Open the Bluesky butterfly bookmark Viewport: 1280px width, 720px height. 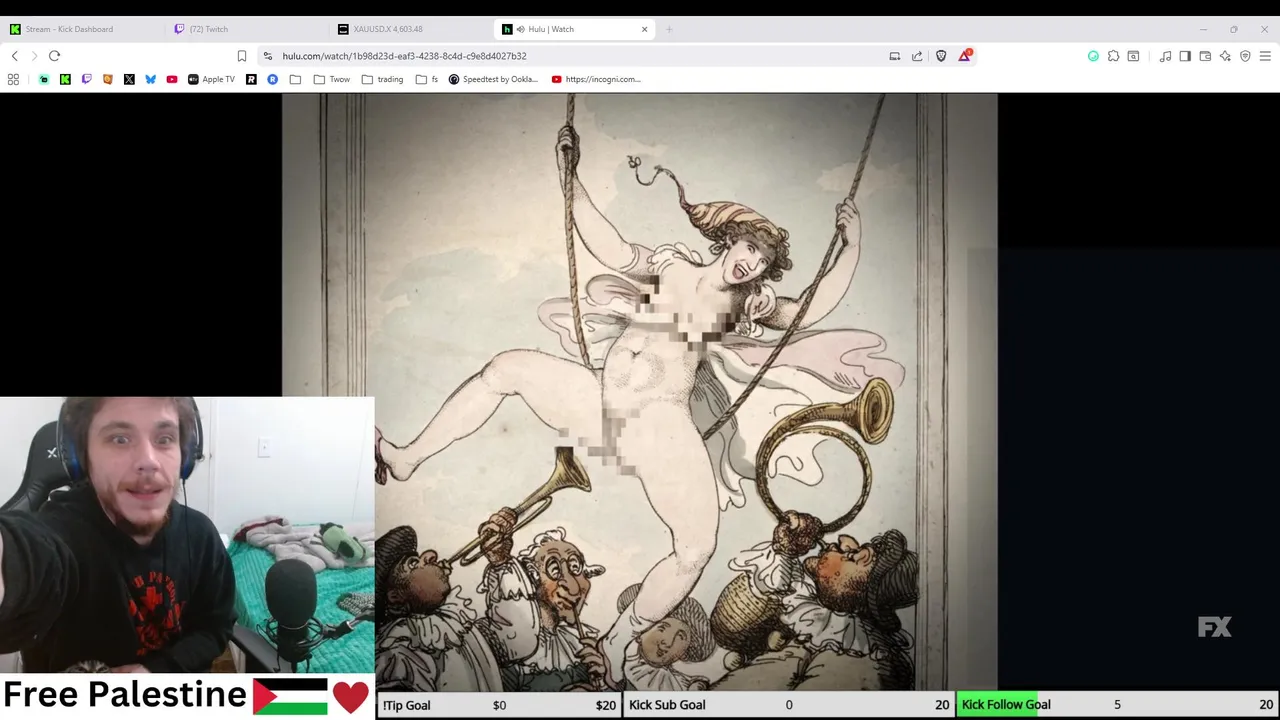(x=150, y=79)
